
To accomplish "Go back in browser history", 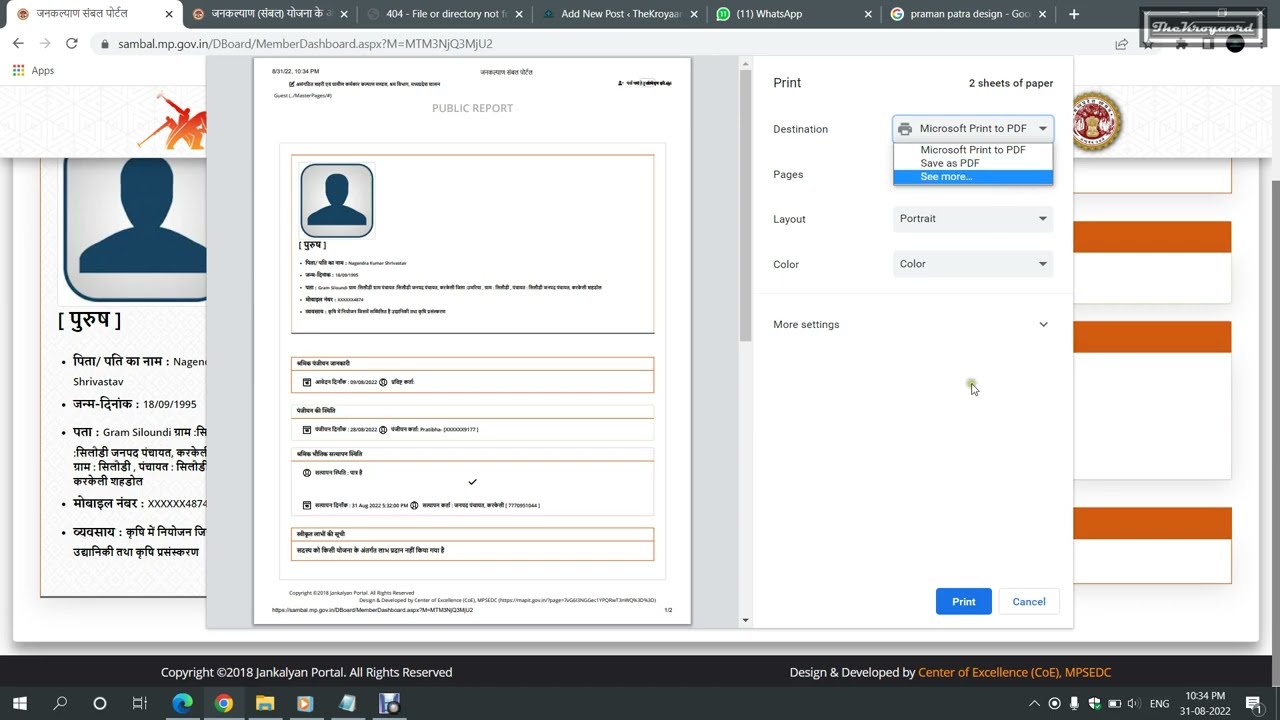I will coord(18,44).
